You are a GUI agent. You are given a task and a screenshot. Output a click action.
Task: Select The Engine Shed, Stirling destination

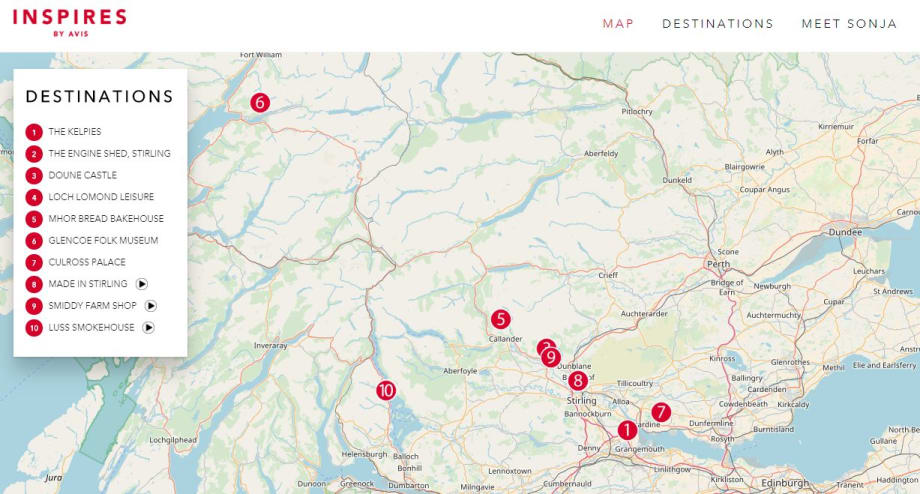pyautogui.click(x=109, y=153)
